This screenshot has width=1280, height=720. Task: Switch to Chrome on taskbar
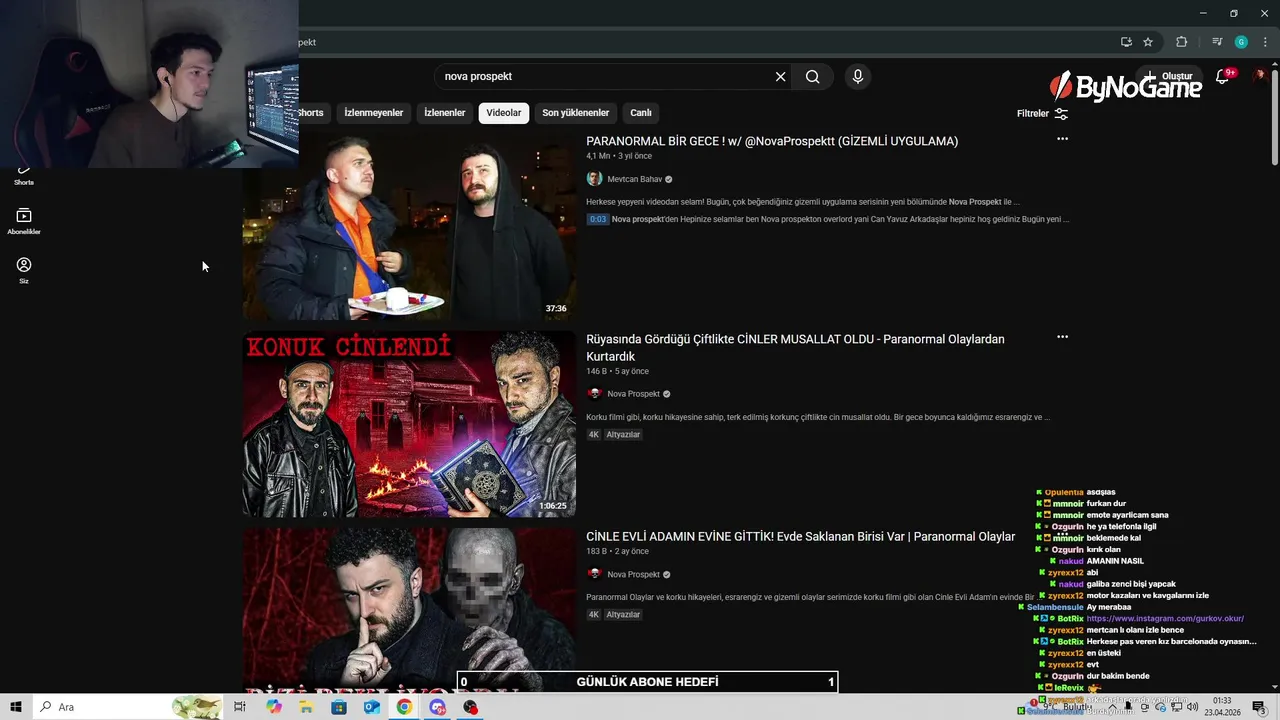click(404, 707)
